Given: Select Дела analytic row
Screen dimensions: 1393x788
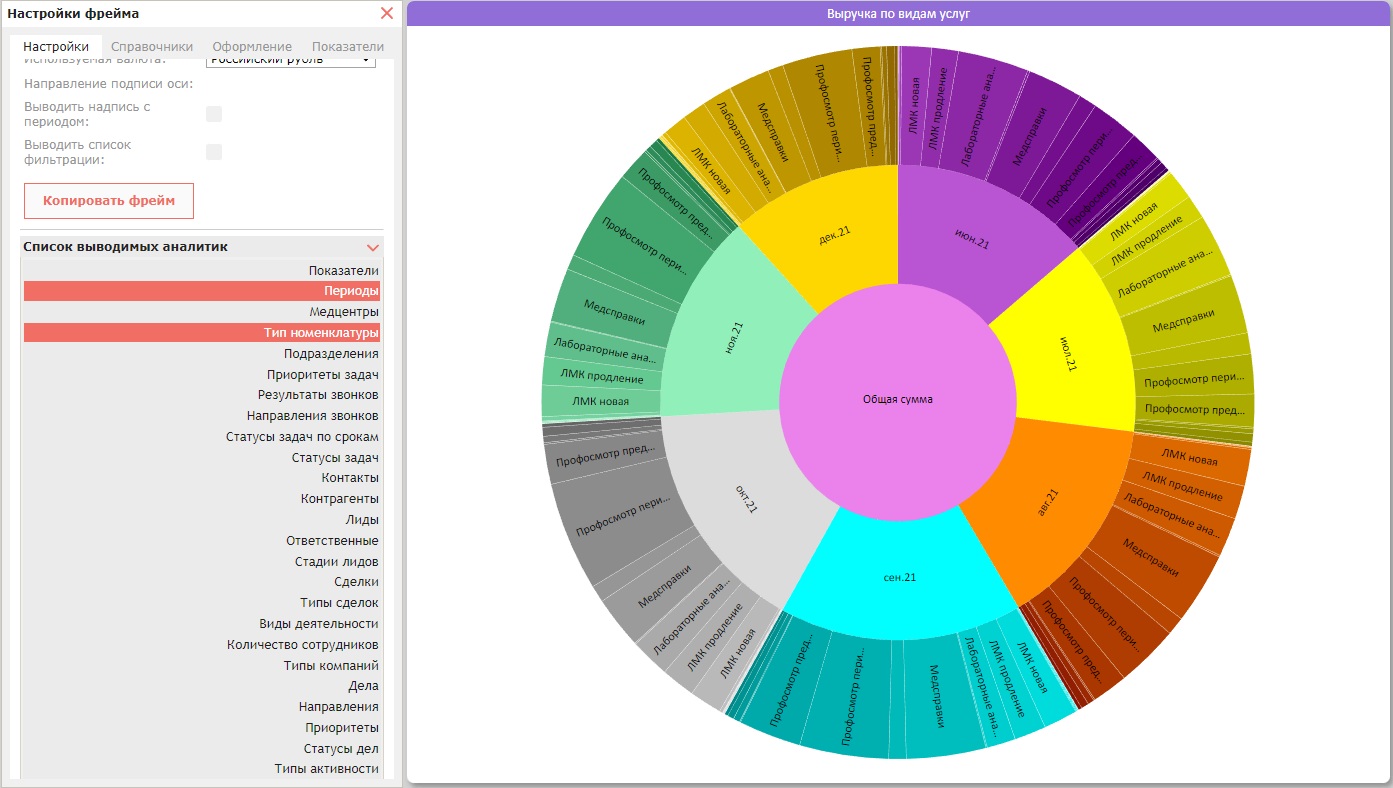Looking at the screenshot, I should [202, 686].
